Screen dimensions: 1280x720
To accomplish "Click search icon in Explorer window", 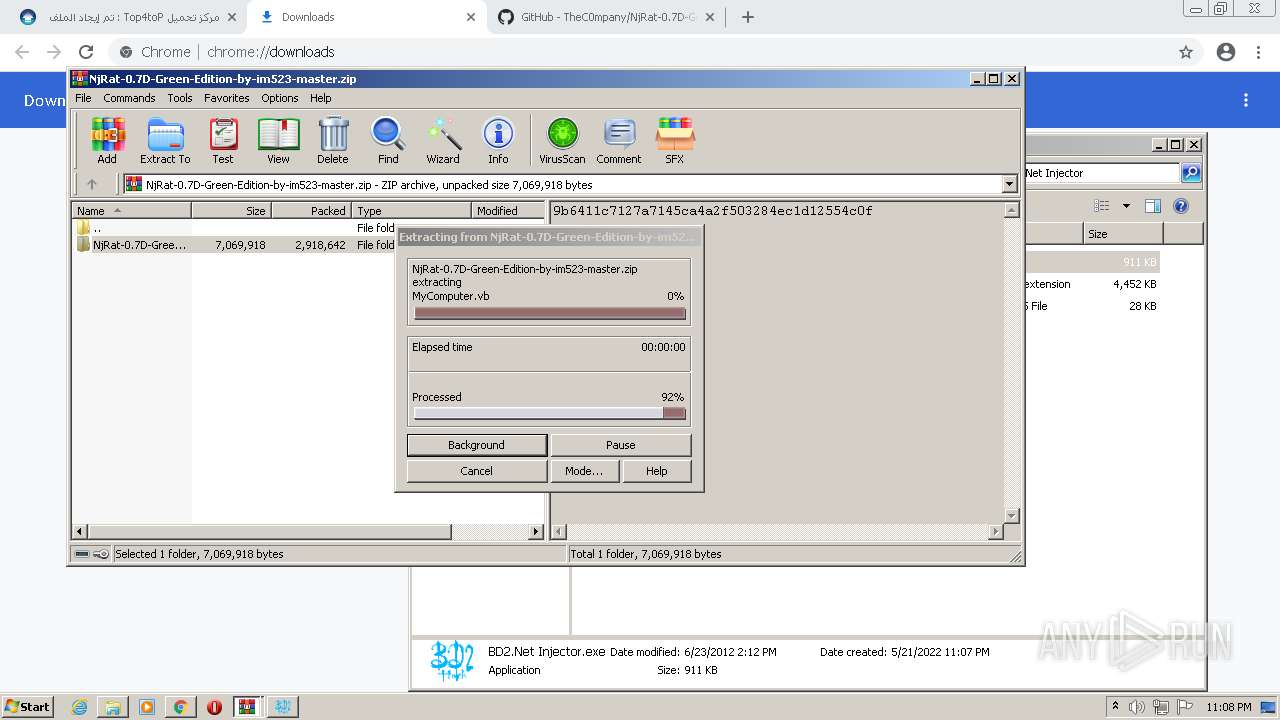I will pyautogui.click(x=1191, y=173).
